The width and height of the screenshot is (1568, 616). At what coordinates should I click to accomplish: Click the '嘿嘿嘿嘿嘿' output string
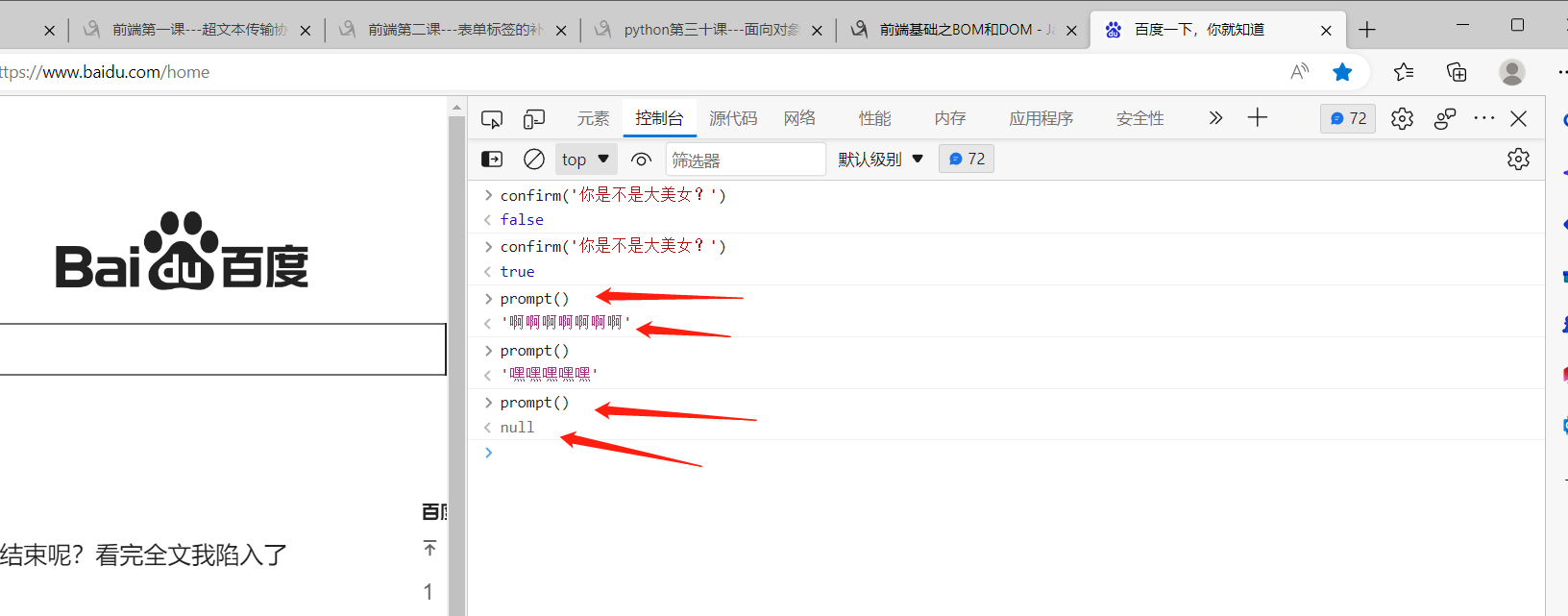point(549,375)
